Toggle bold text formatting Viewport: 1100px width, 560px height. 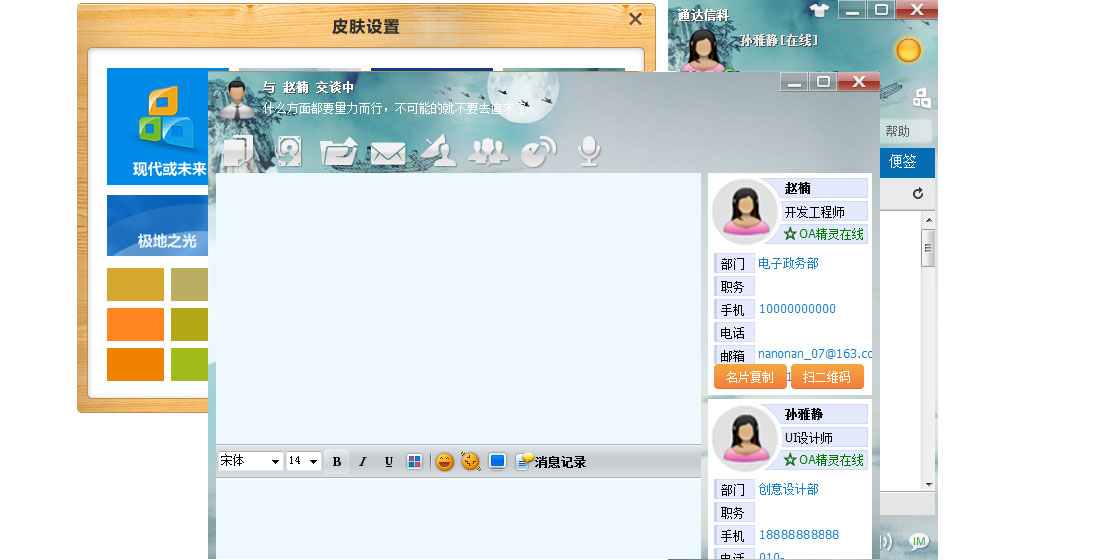pyautogui.click(x=337, y=462)
